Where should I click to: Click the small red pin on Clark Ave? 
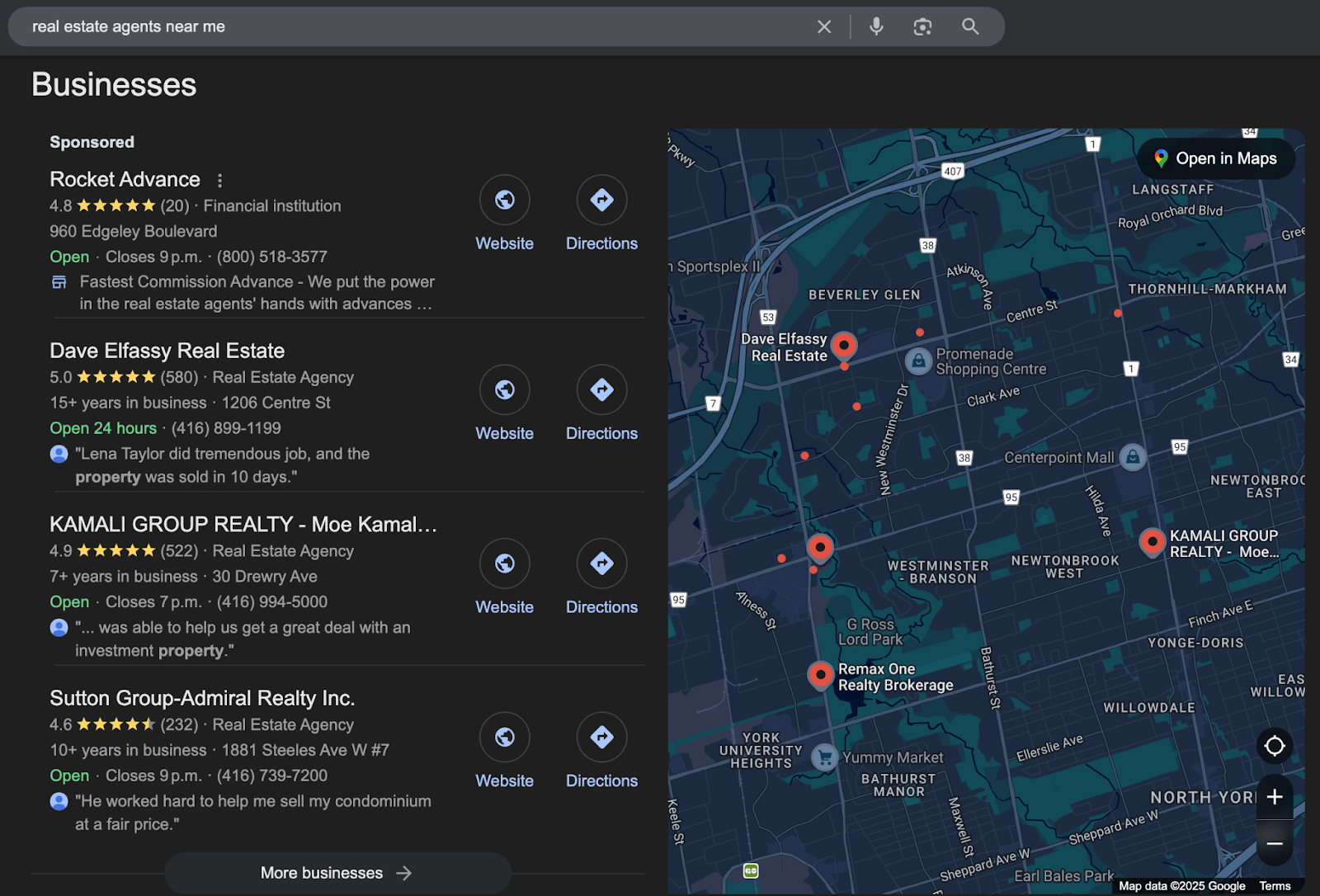pos(856,406)
